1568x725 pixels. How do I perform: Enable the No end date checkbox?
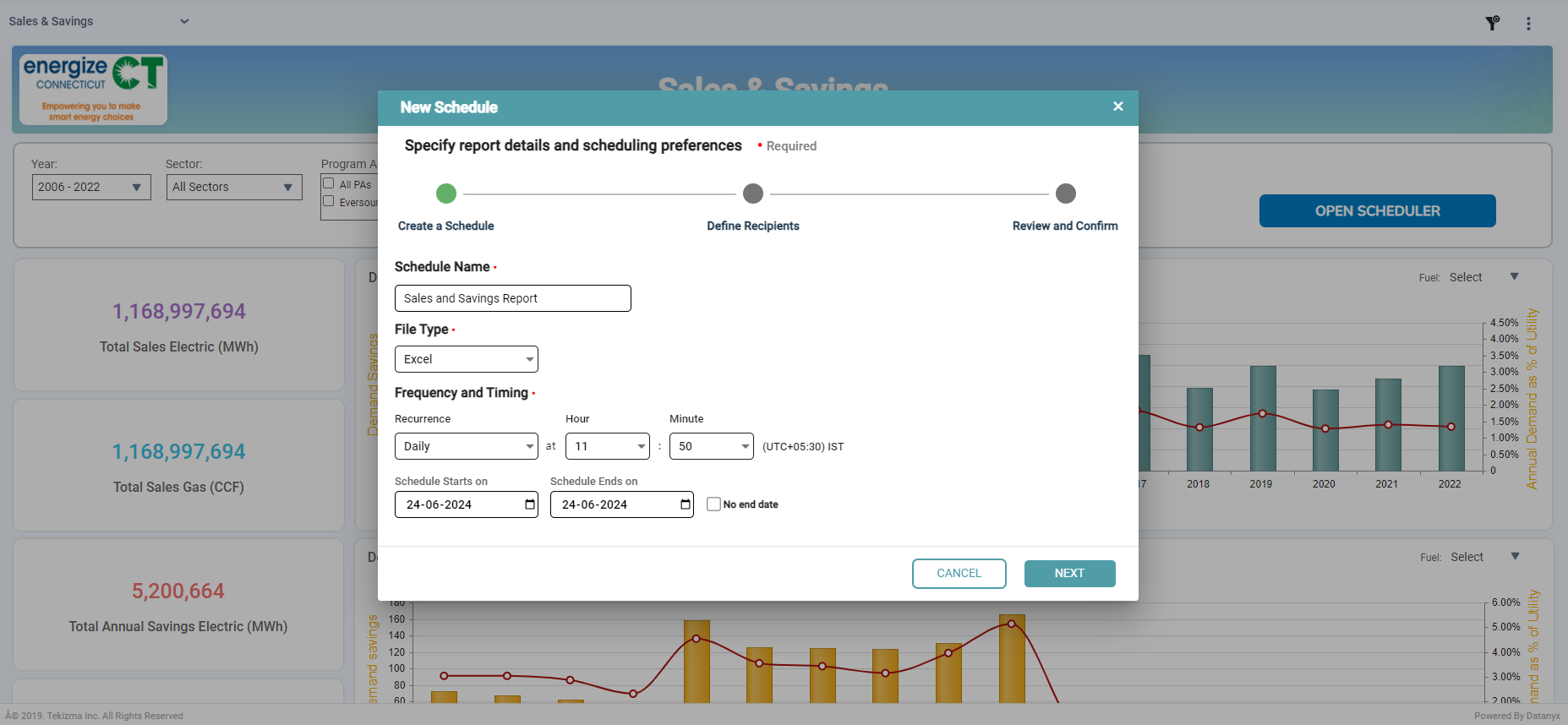click(x=713, y=504)
